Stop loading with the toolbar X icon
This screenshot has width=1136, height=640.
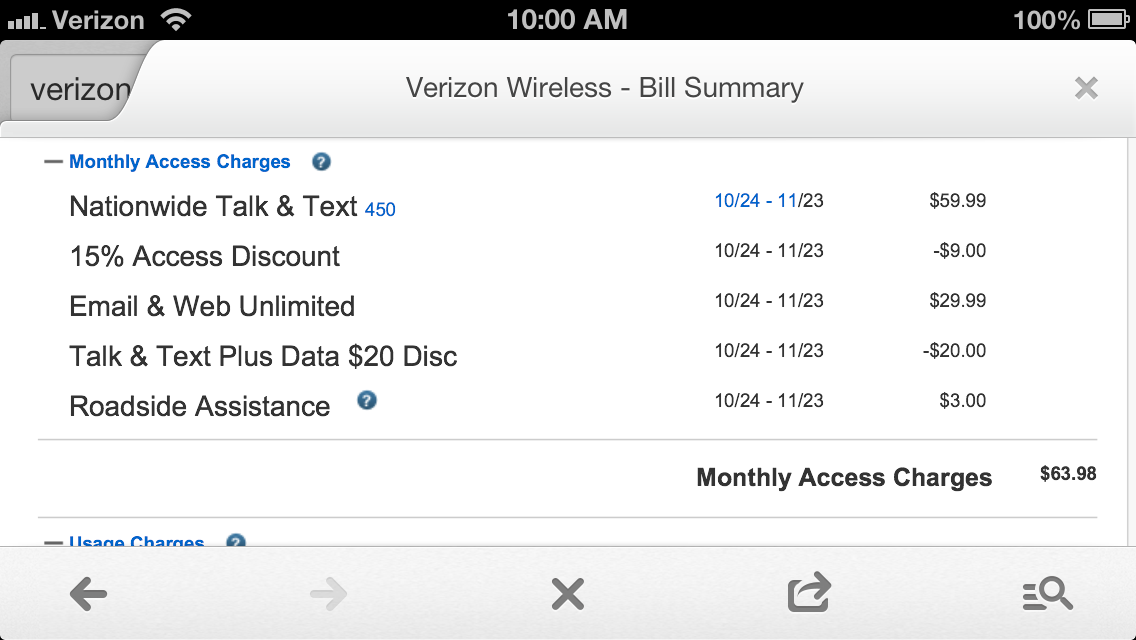pos(567,594)
